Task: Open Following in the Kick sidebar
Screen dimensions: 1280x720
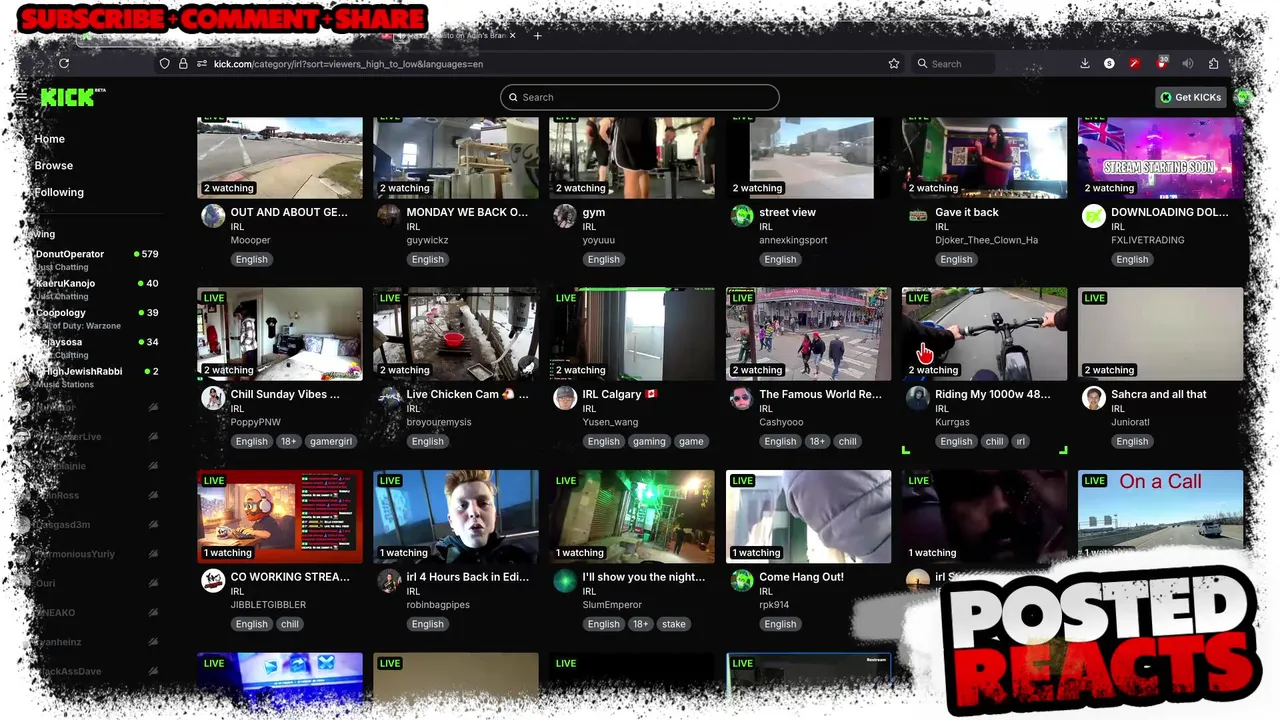Action: tap(59, 192)
